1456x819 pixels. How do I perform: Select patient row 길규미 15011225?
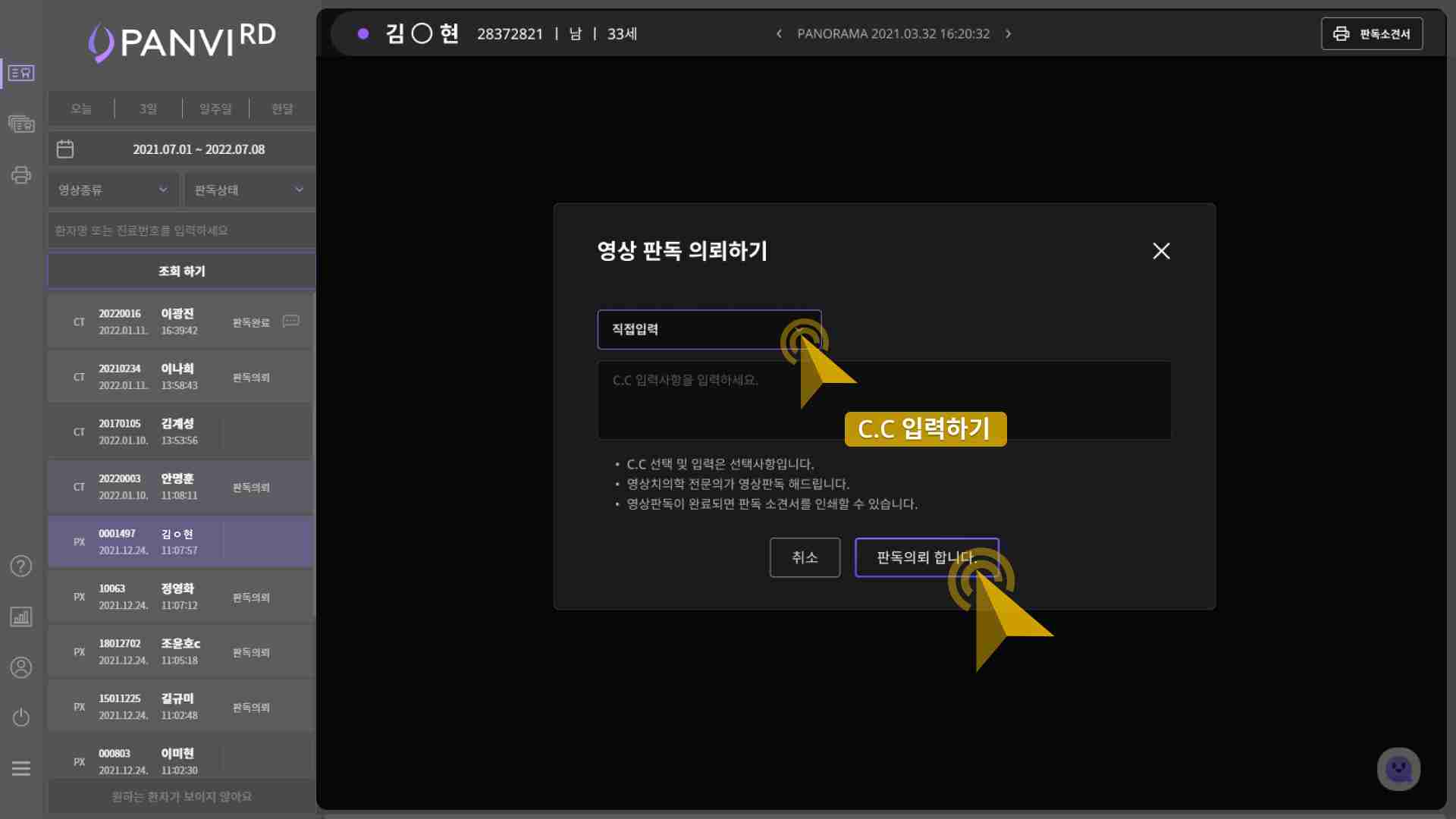pyautogui.click(x=180, y=707)
